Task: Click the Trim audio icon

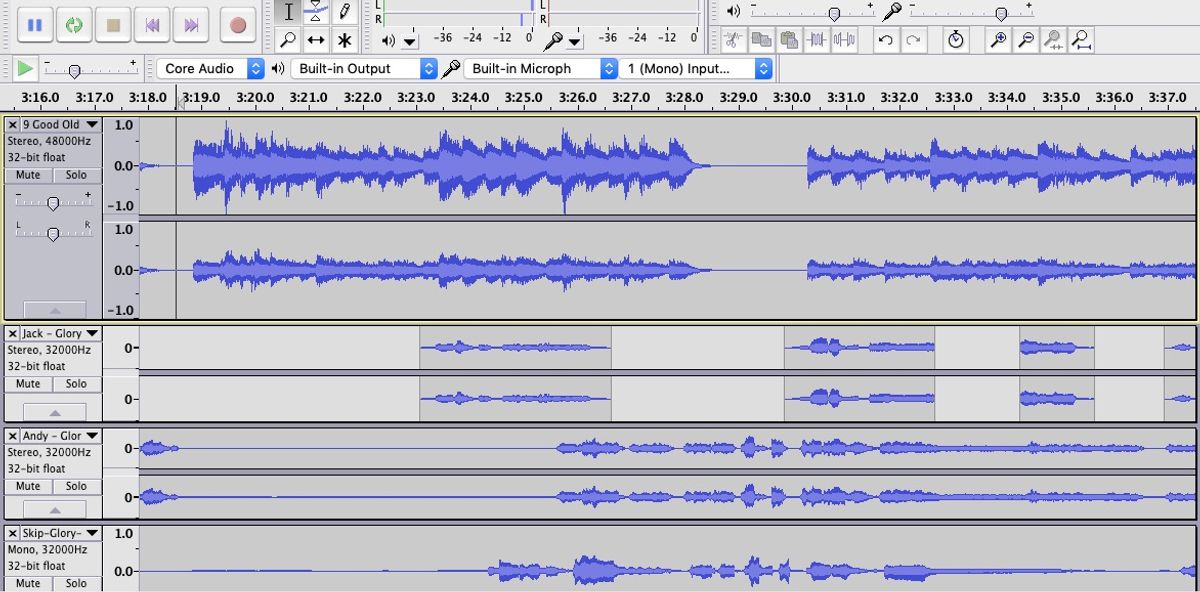Action: 817,40
